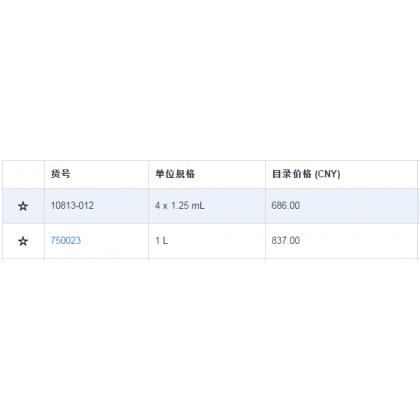
Task: Favorite the 1 L size option
Action: point(23,241)
